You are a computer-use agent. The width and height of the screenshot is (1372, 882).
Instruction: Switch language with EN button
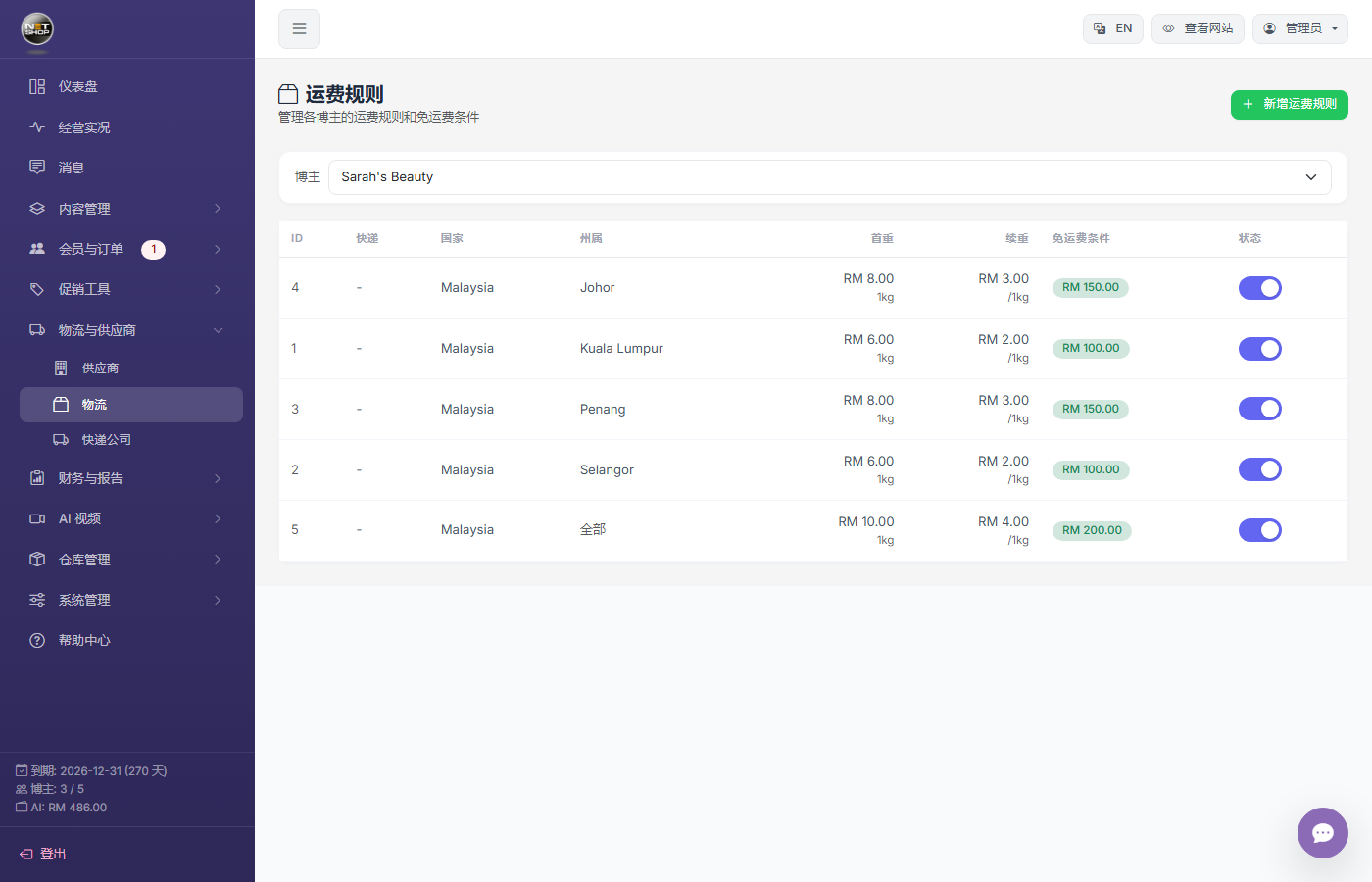[1112, 28]
